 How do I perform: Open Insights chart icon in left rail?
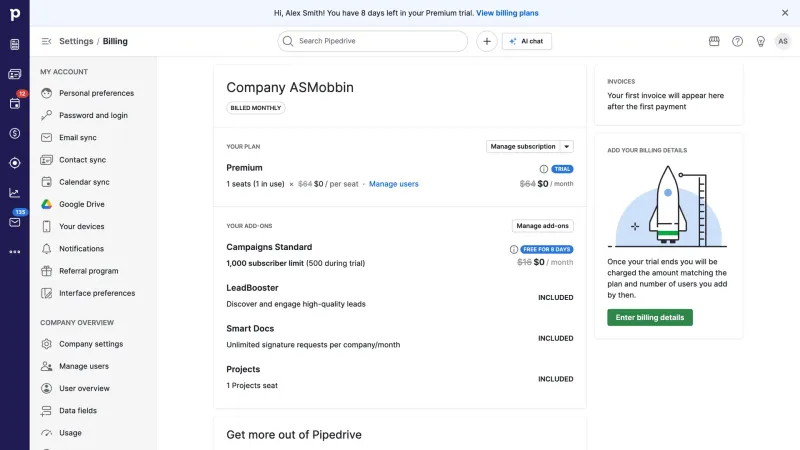pos(15,192)
